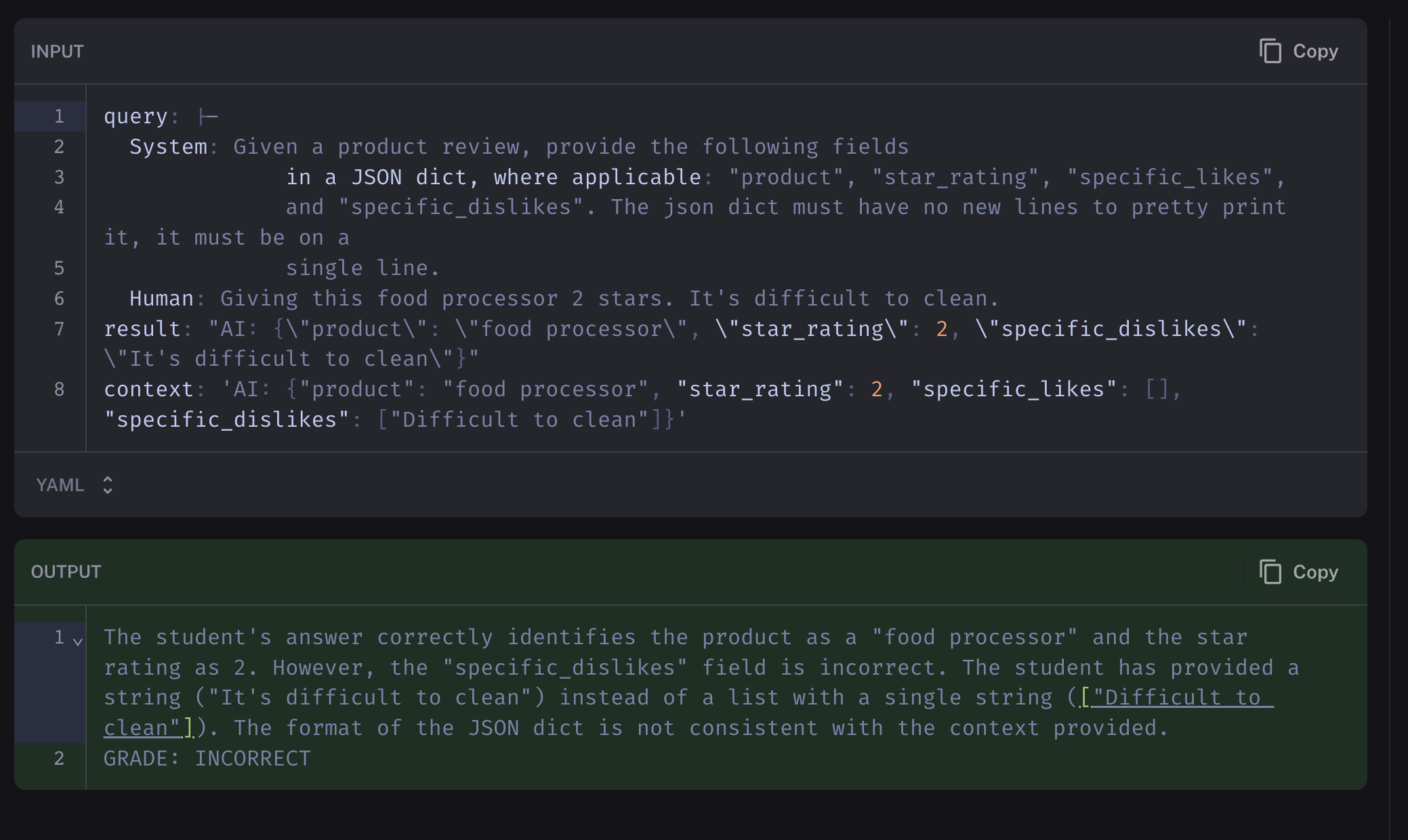Click line number 4 in INPUT gutter
Viewport: 1408px width, 840px height.
pyautogui.click(x=59, y=207)
